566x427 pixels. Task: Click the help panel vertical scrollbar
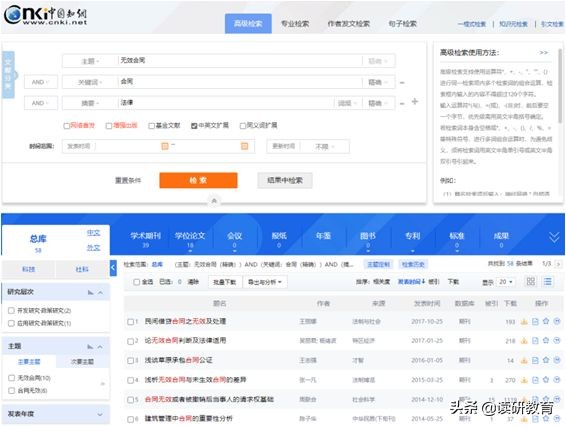tap(560, 87)
